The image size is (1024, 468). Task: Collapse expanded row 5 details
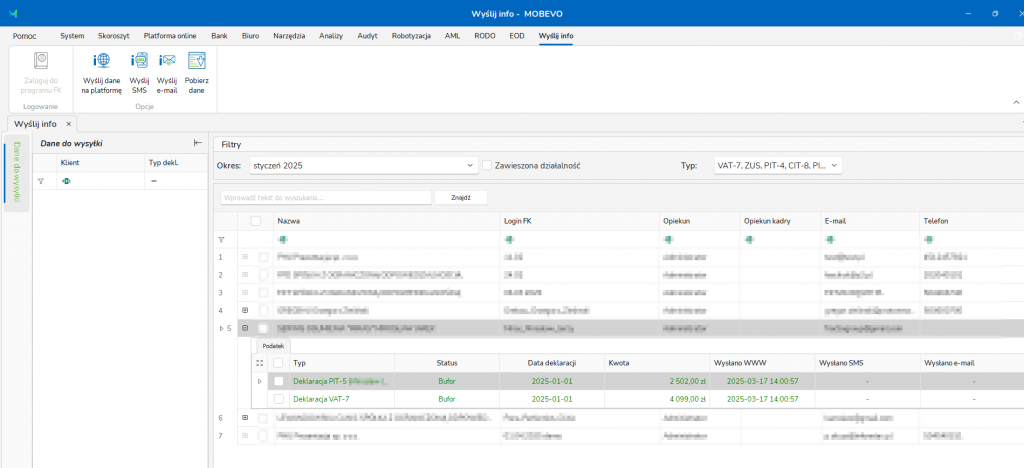[x=245, y=328]
